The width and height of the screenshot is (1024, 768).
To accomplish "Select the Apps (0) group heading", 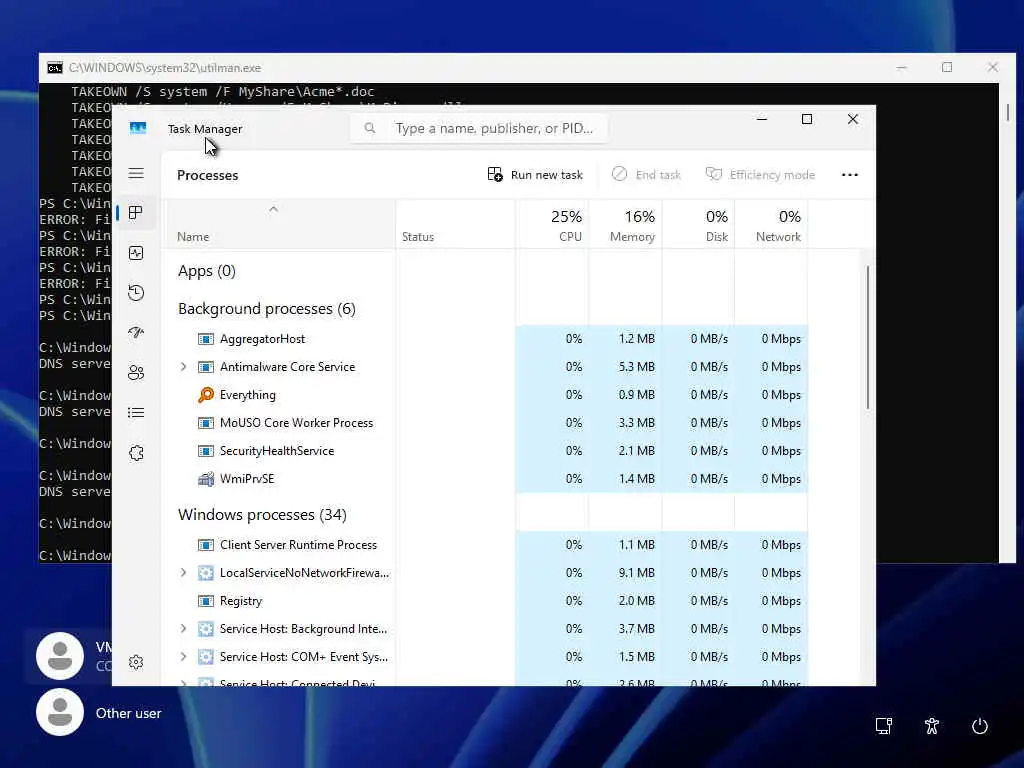I will (x=206, y=271).
